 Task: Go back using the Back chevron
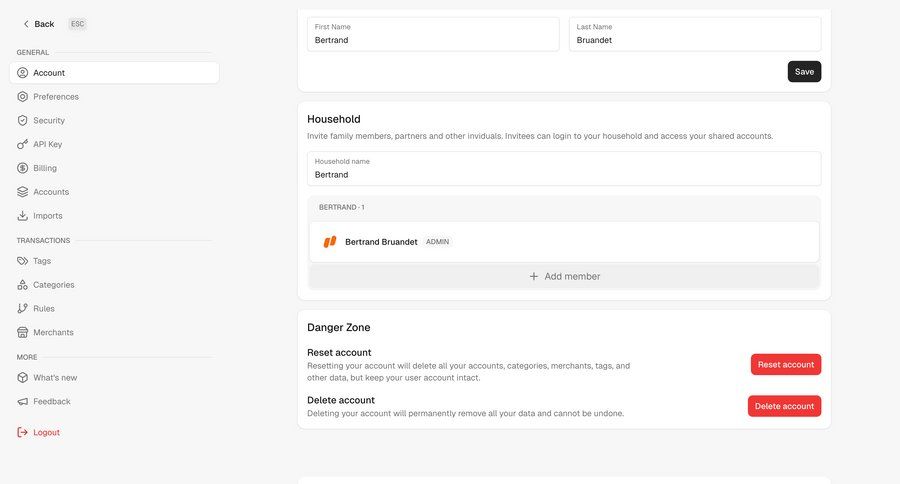point(26,24)
